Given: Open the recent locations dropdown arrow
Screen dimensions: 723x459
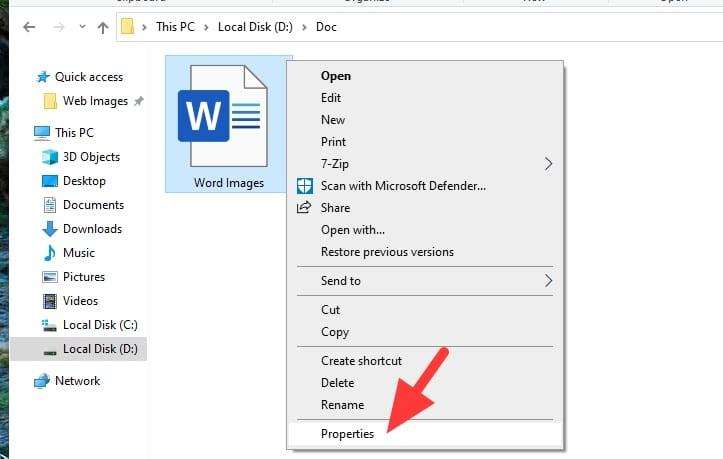Looking at the screenshot, I should click(82, 27).
